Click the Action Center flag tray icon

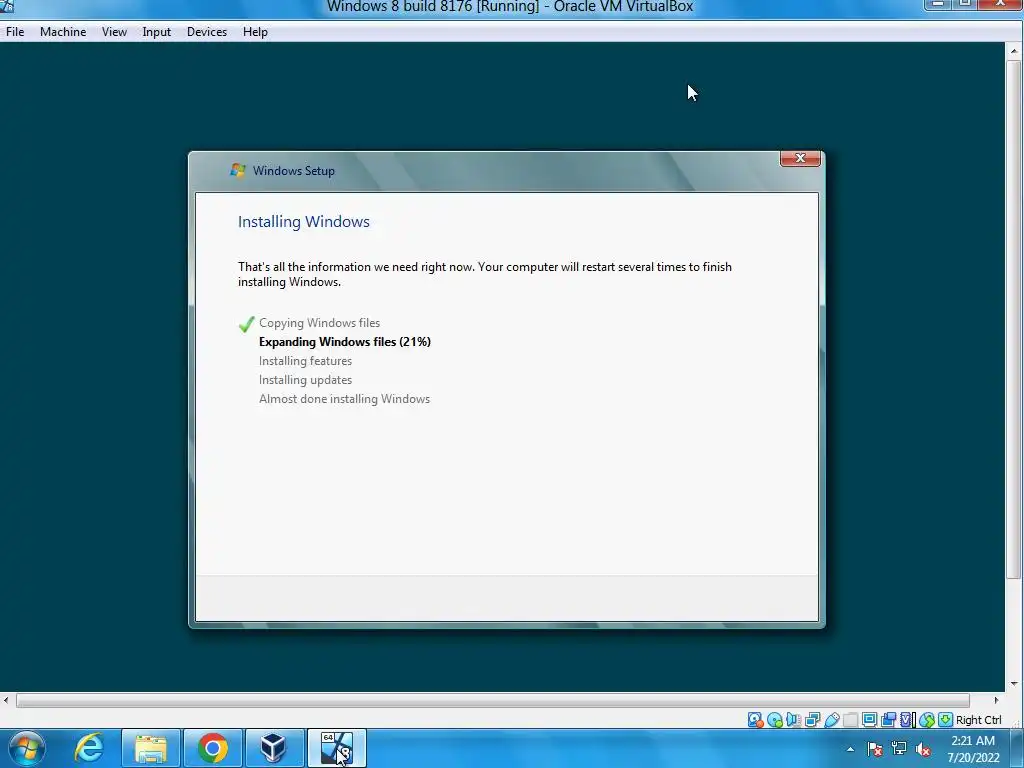coord(875,749)
